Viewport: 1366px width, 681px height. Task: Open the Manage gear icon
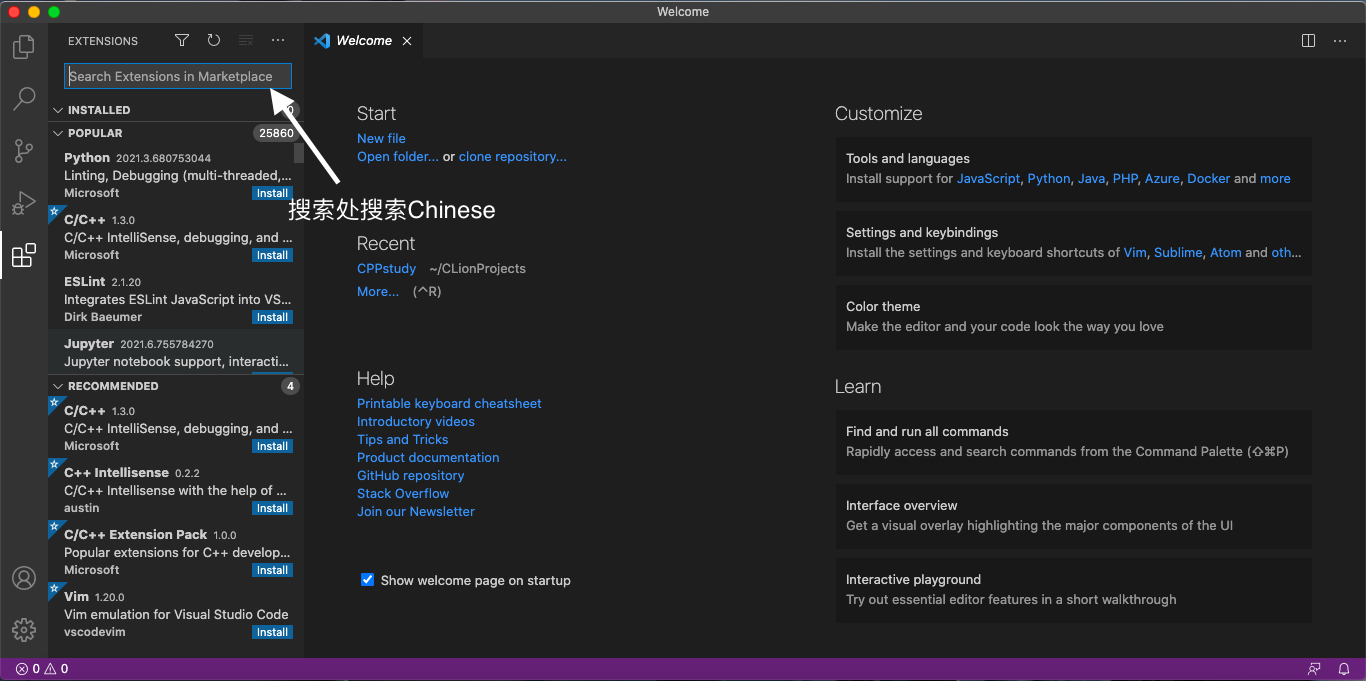(23, 629)
